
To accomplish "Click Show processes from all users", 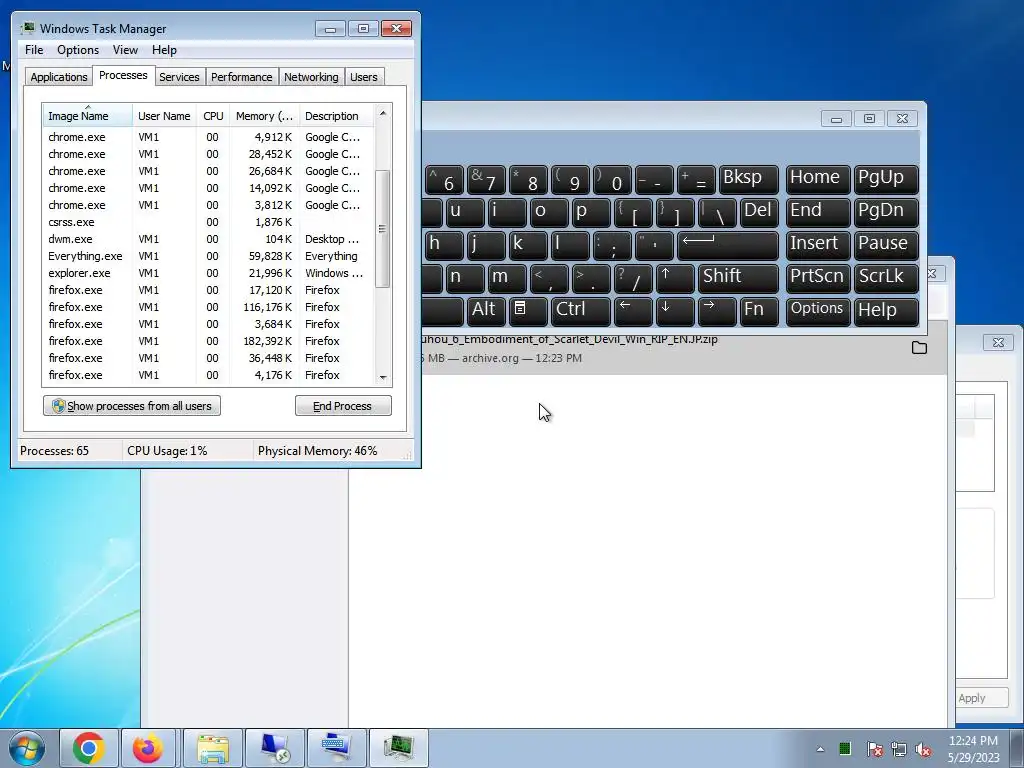I will pyautogui.click(x=132, y=406).
